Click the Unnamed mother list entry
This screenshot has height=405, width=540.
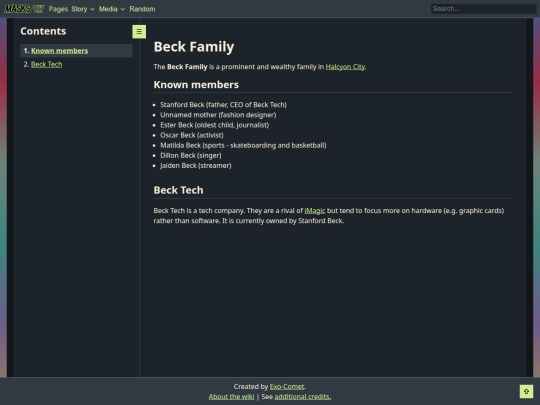point(218,115)
